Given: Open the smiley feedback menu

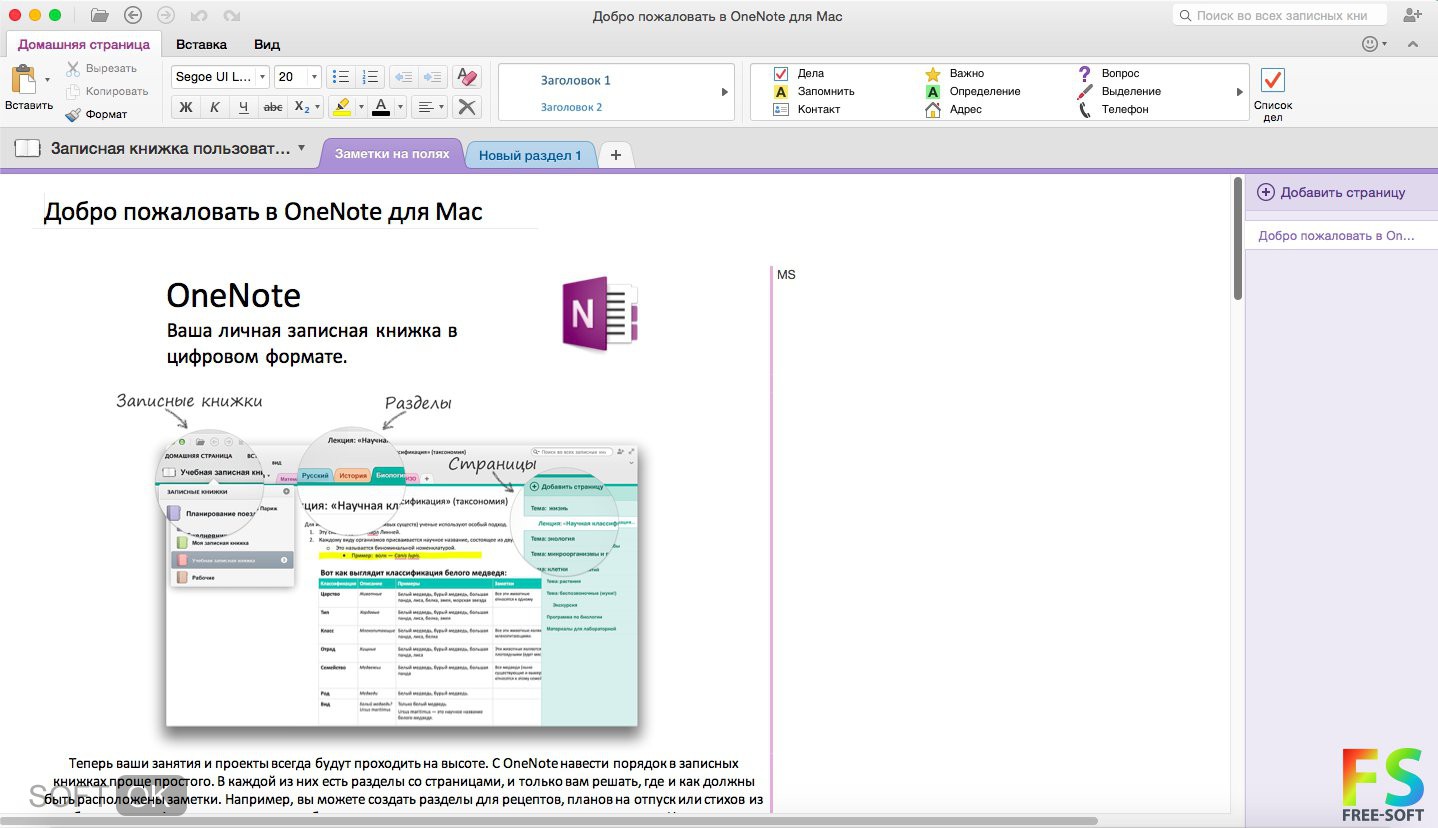Looking at the screenshot, I should click(1374, 44).
